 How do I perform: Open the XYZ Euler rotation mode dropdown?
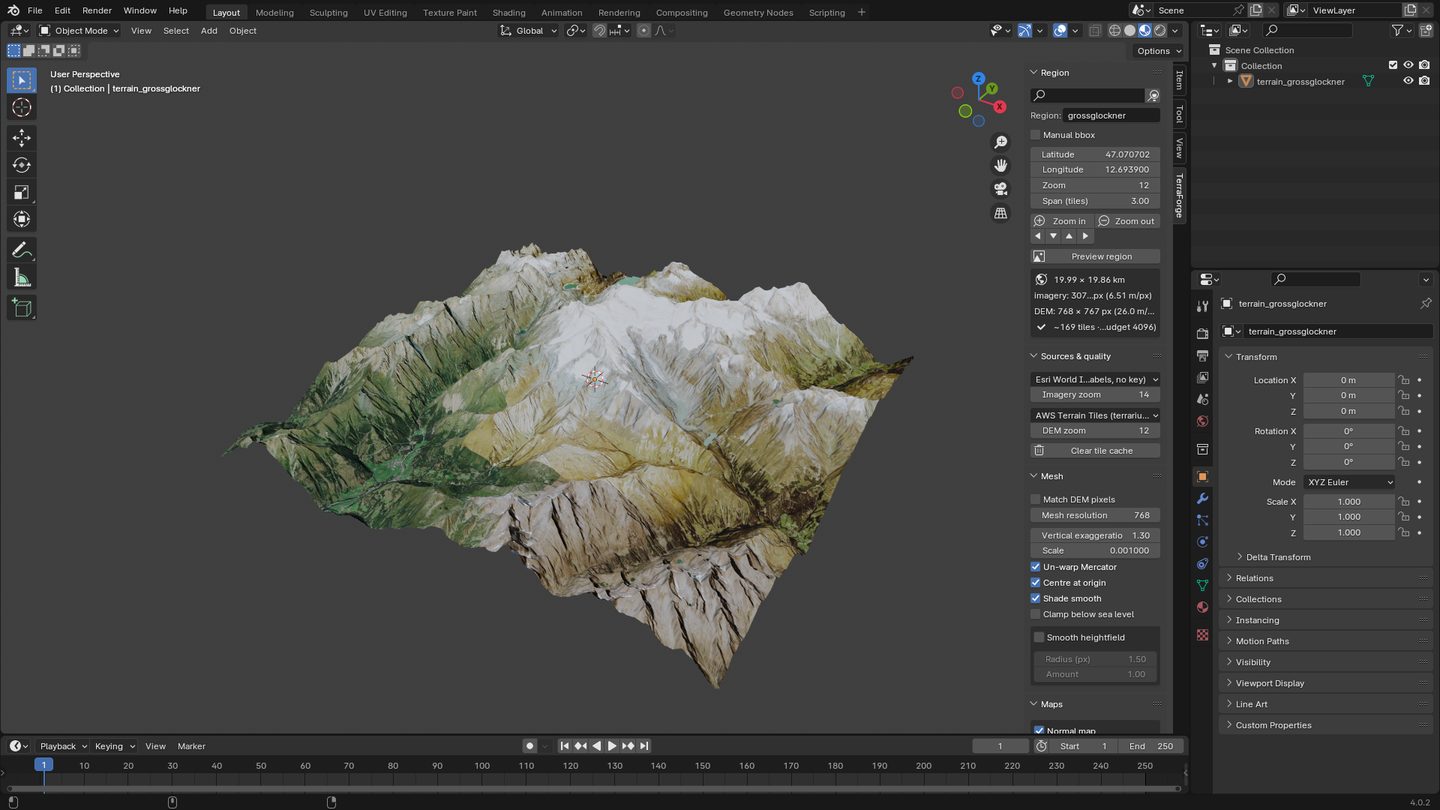[1348, 482]
